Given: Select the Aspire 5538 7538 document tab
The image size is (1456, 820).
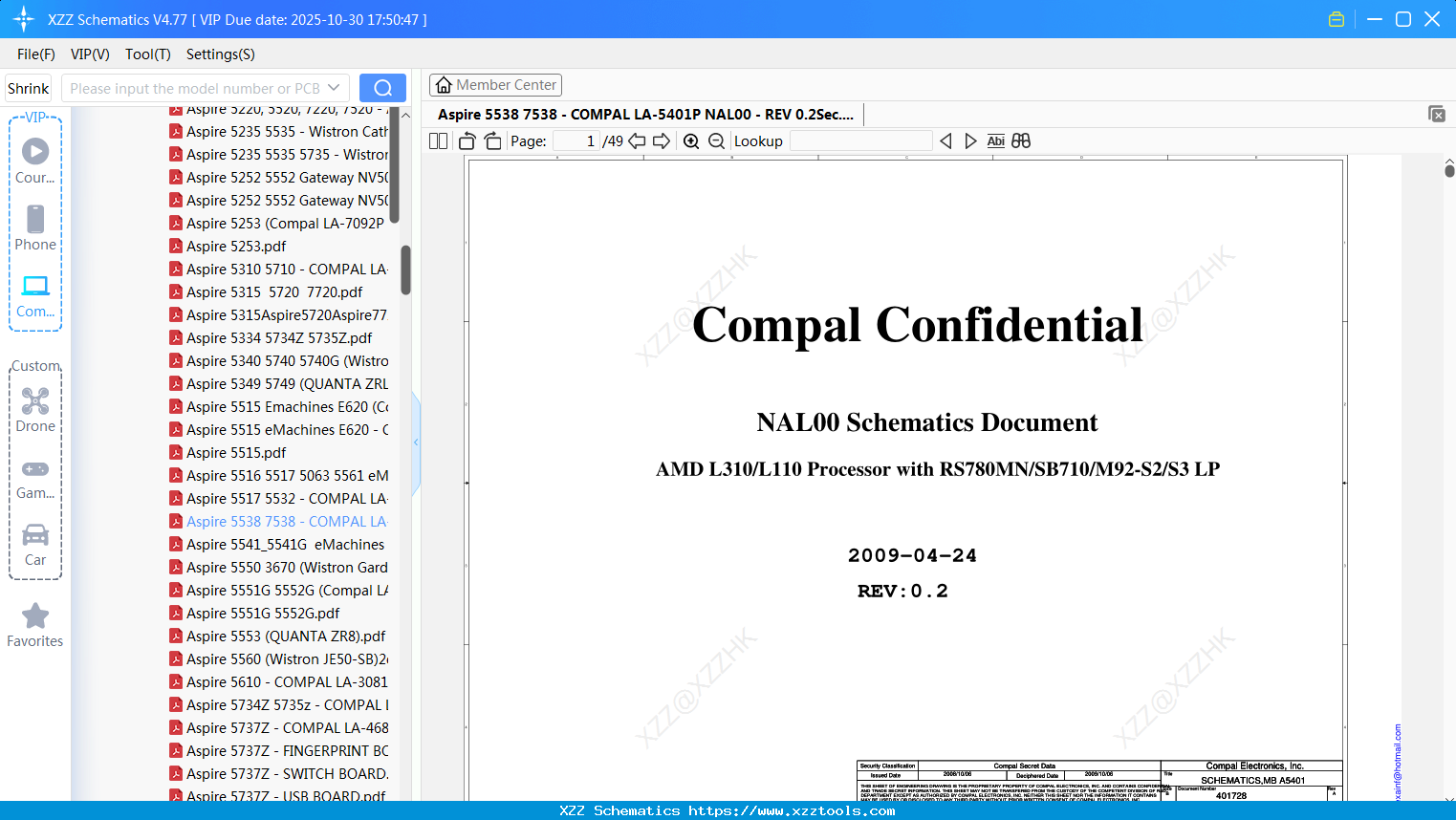Looking at the screenshot, I should click(x=645, y=115).
